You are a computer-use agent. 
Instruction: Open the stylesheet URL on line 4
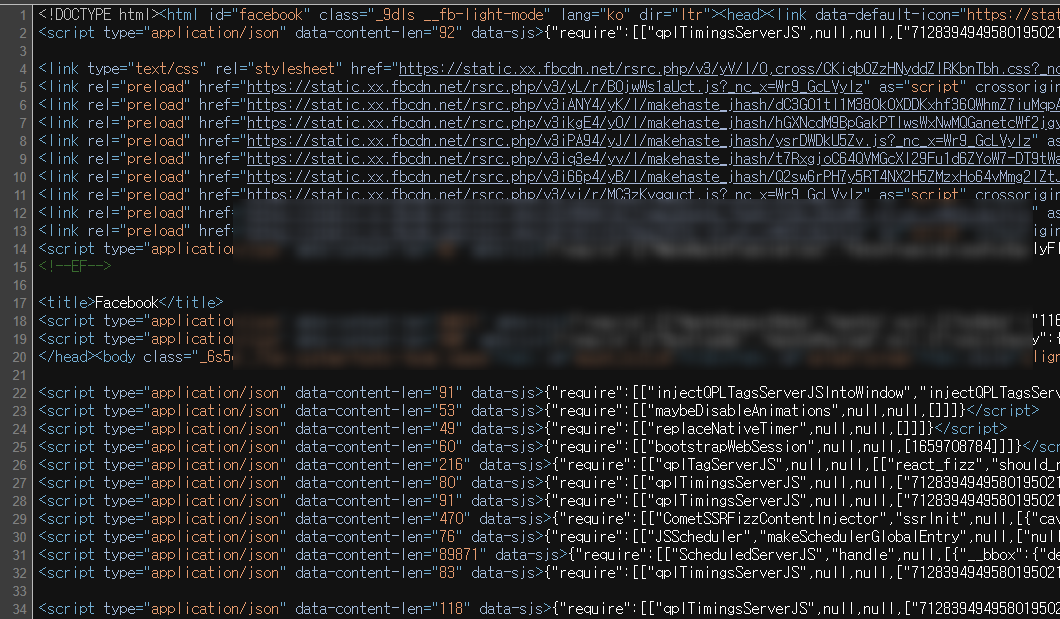[729, 69]
